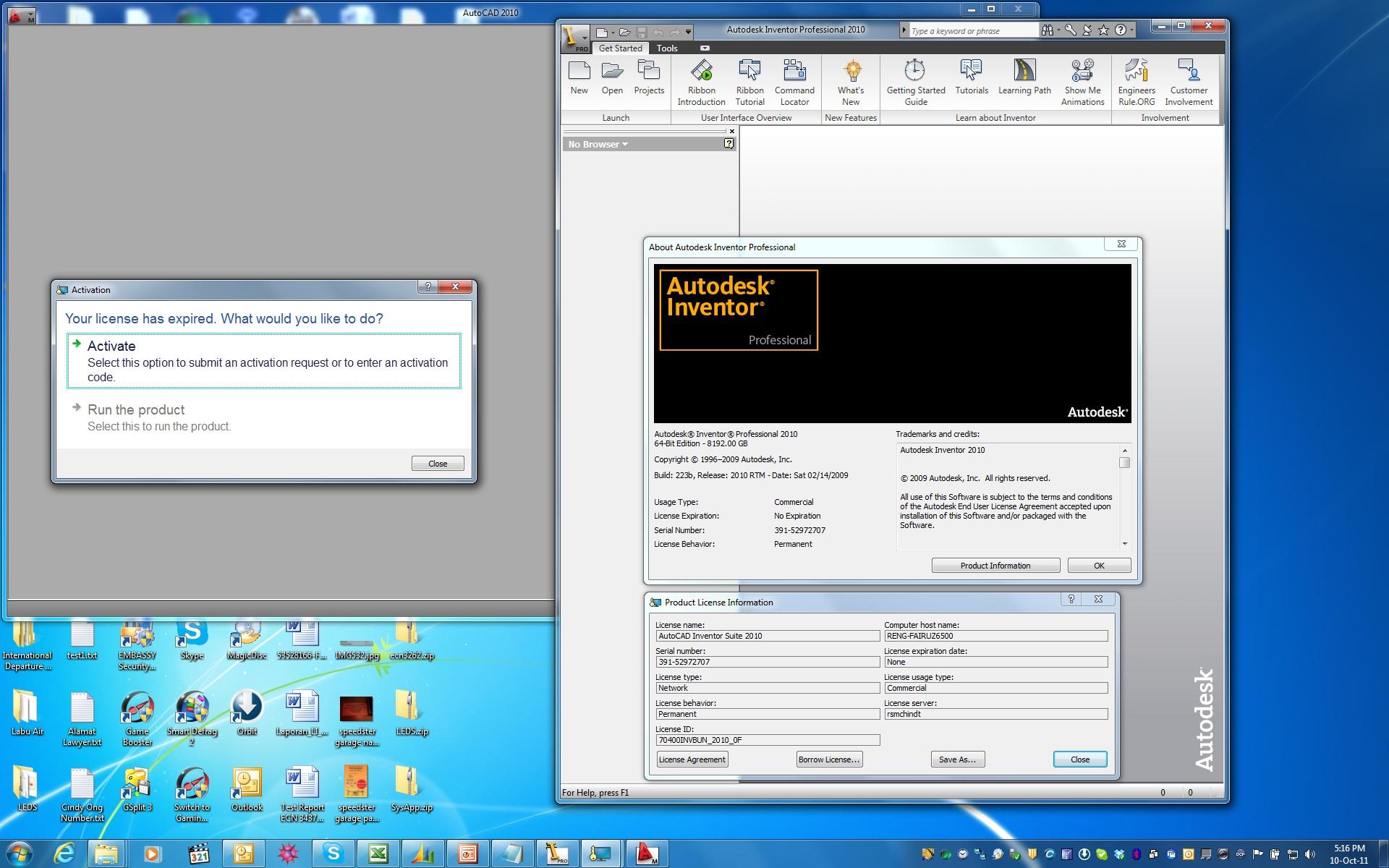
Task: Click the Borrow License button
Action: [829, 759]
